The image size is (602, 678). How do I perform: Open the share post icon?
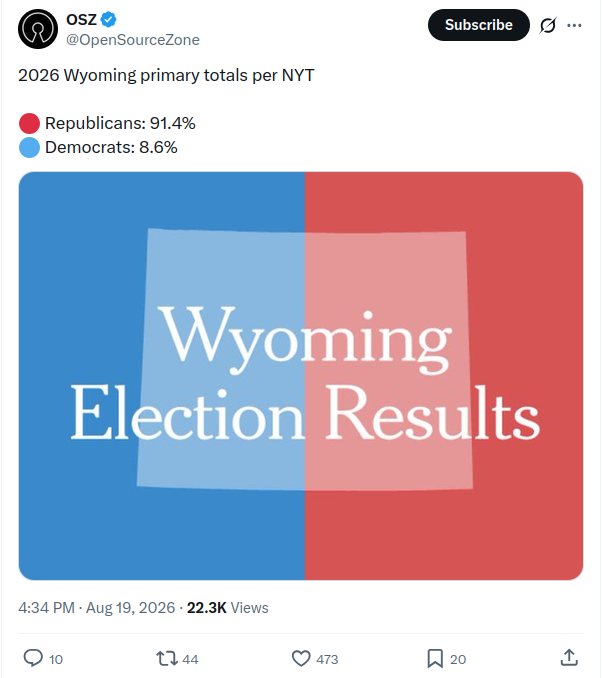[x=569, y=658]
